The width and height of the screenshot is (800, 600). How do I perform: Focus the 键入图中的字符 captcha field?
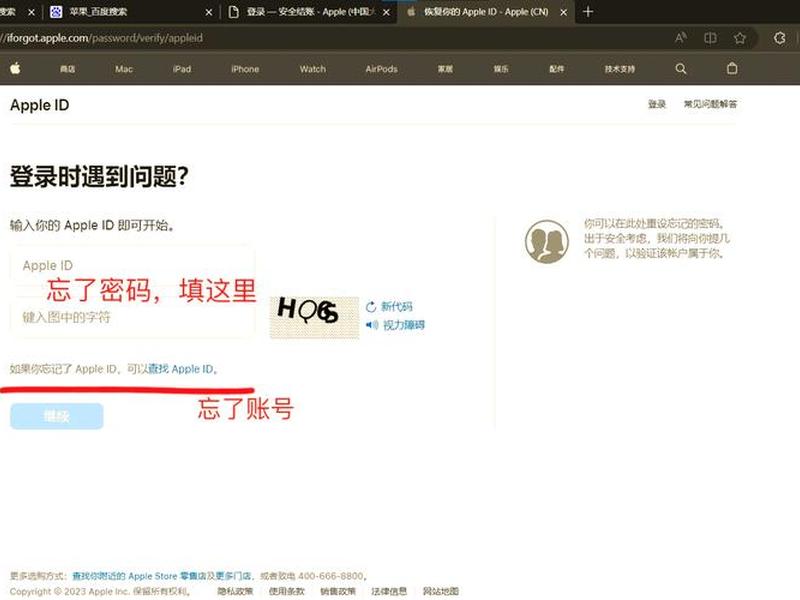pyautogui.click(x=132, y=317)
